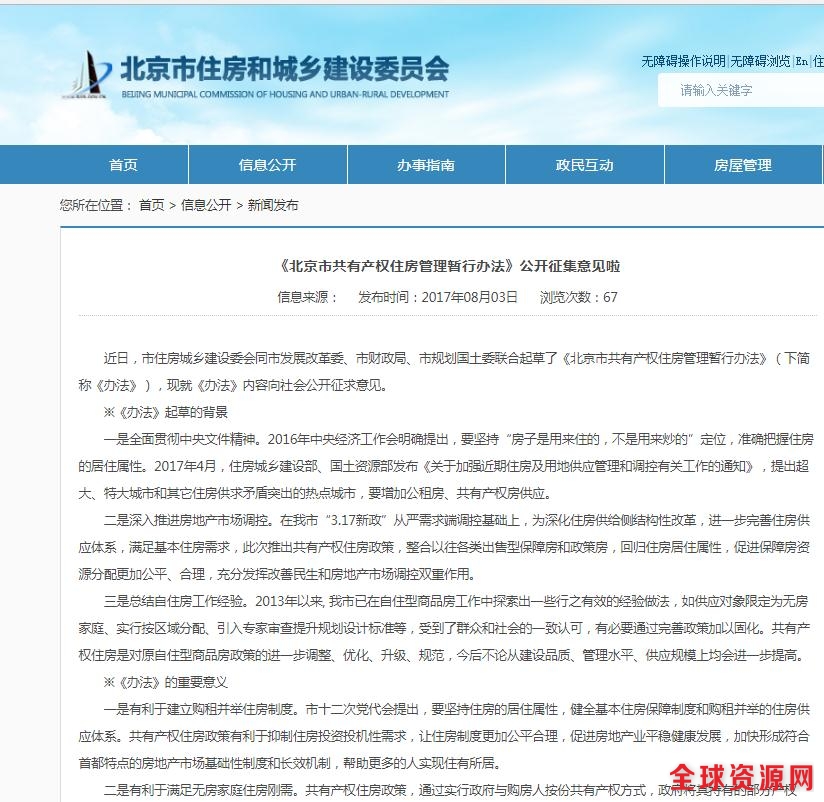Open the 信息公开 navigation menu item
This screenshot has height=802, width=824.
point(267,165)
